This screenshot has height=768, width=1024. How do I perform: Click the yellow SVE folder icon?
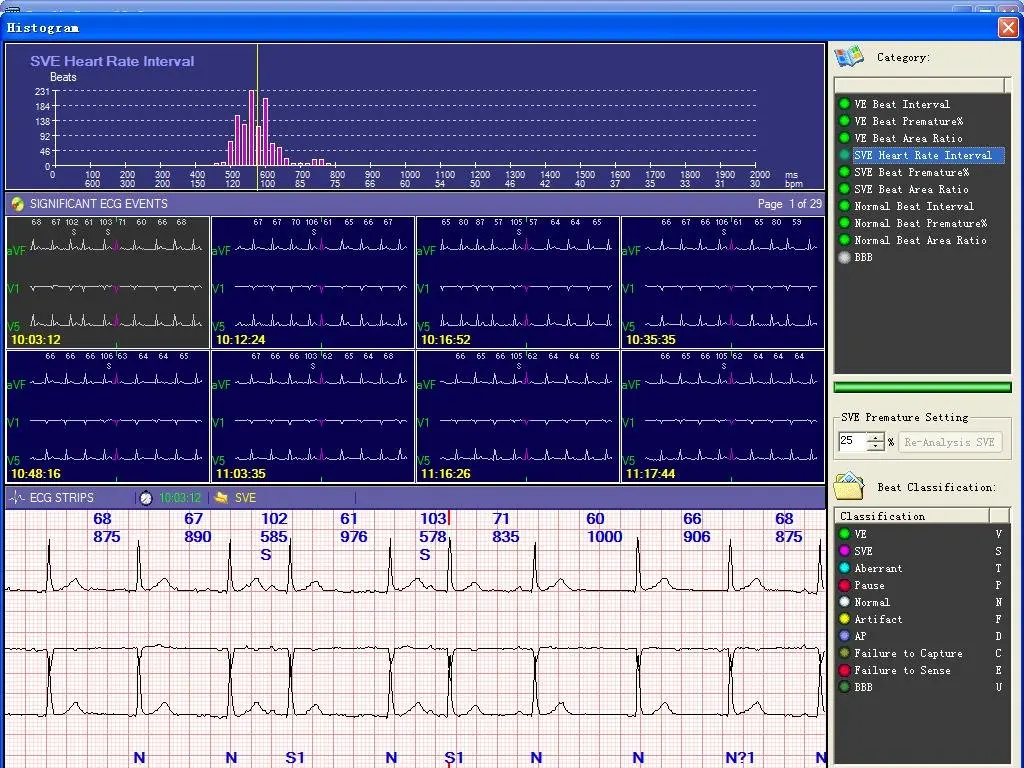tap(221, 497)
